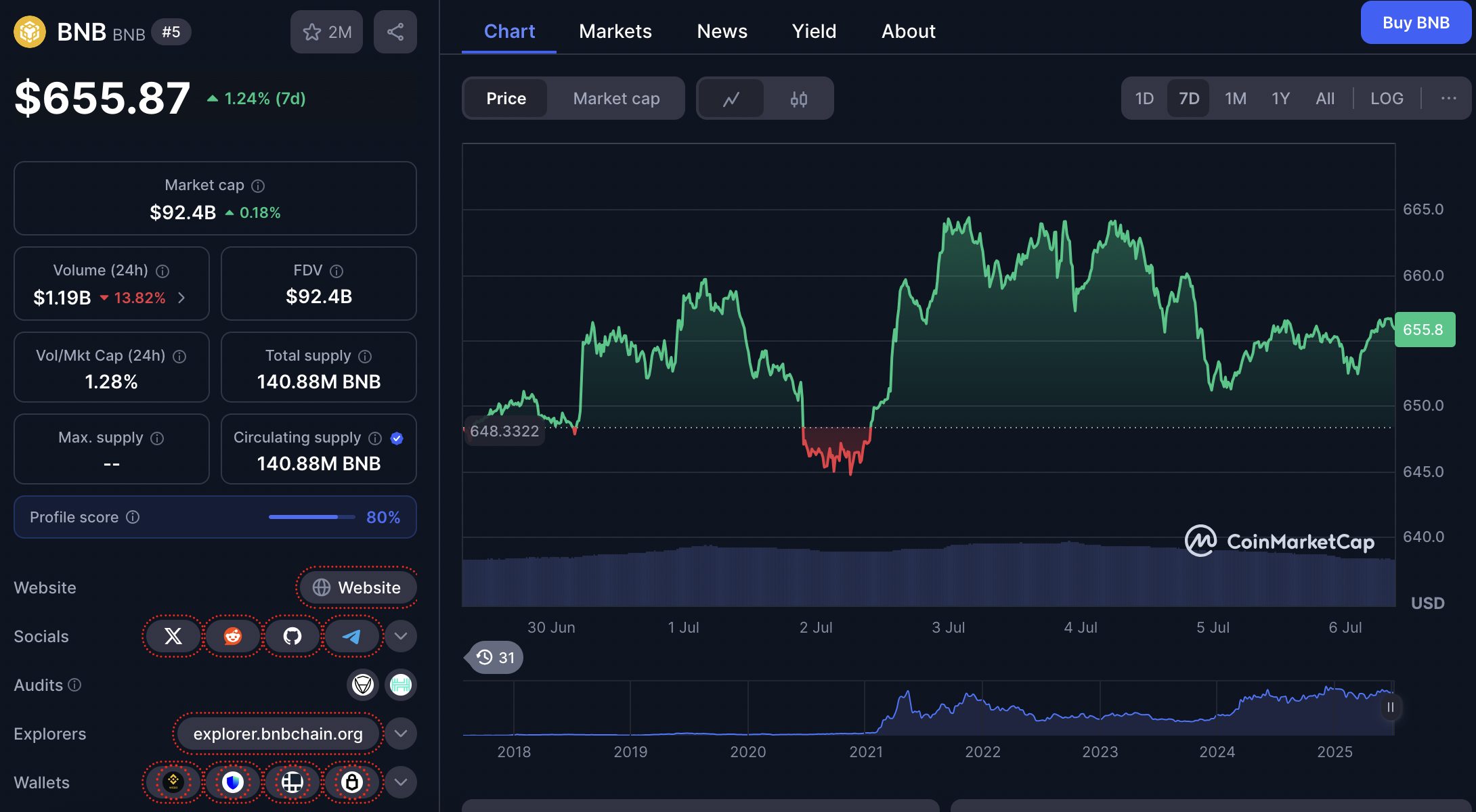The width and height of the screenshot is (1476, 812).
Task: Set chart range to 1Y
Action: 1280,99
